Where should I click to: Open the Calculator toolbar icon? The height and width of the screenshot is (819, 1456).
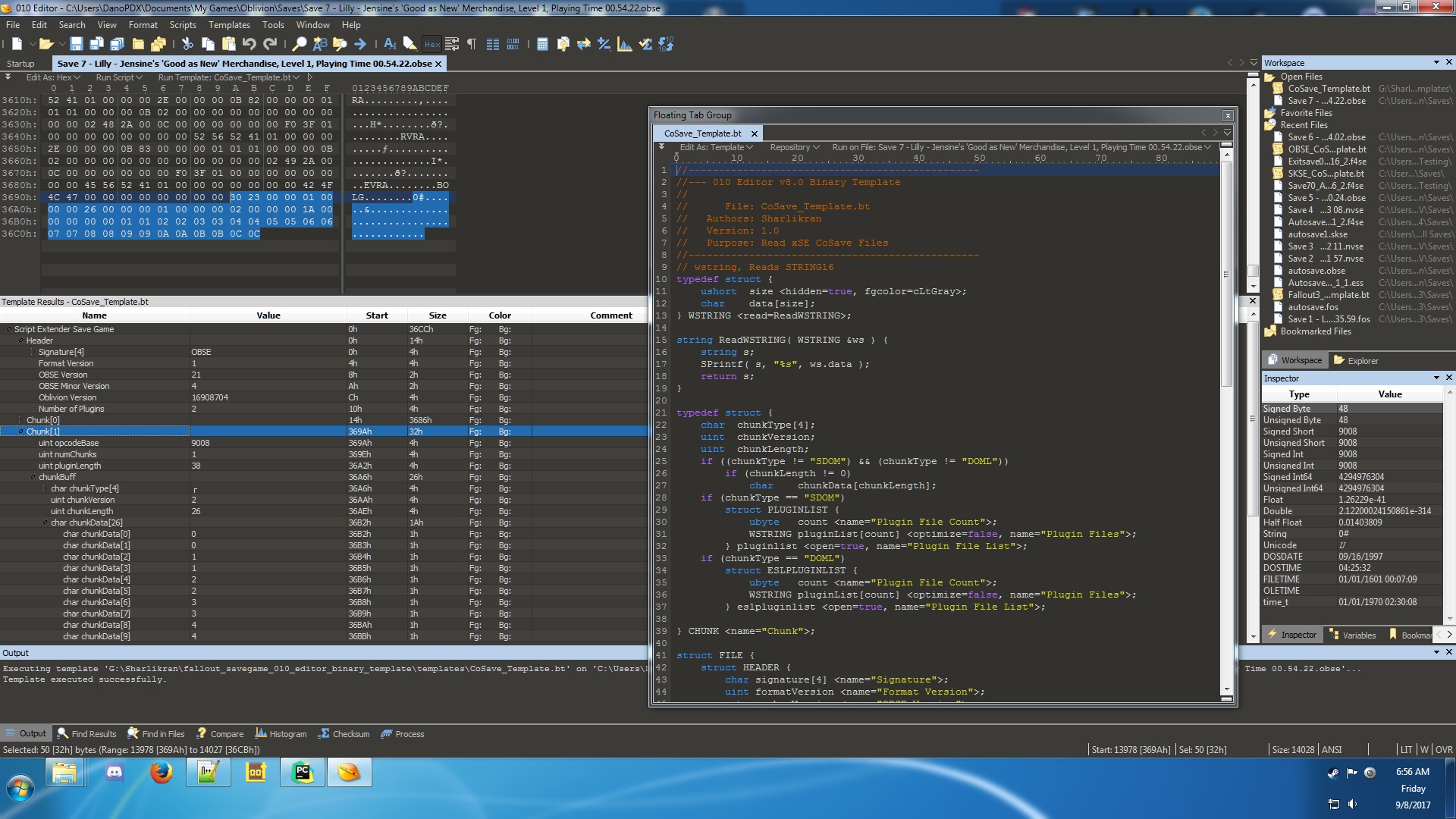pos(542,44)
